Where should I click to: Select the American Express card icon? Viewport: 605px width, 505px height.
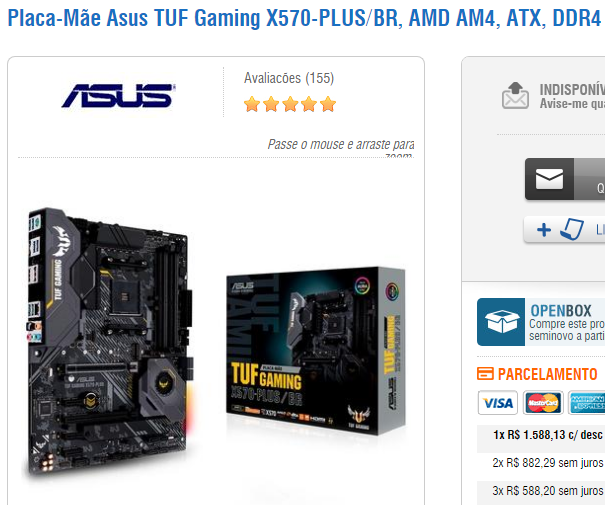coord(586,403)
